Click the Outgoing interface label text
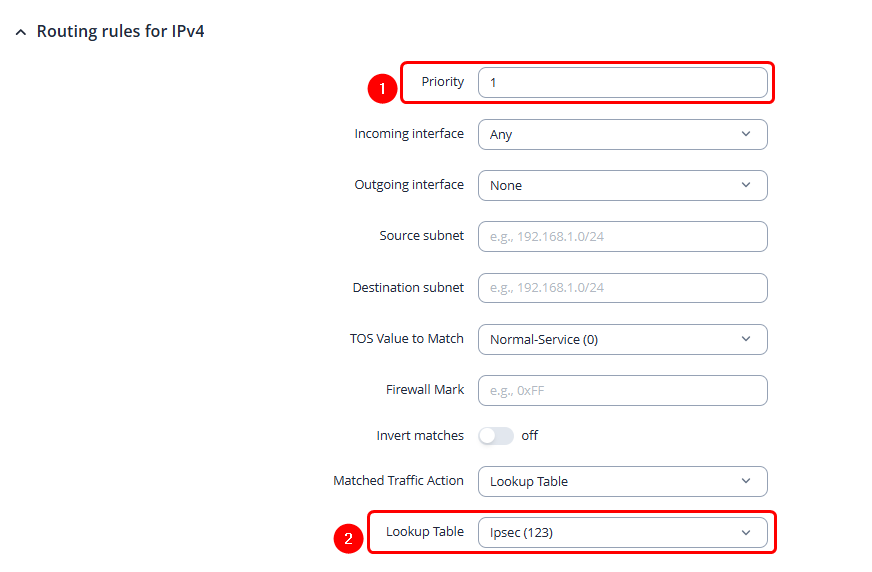The height and width of the screenshot is (572, 872). pos(409,185)
